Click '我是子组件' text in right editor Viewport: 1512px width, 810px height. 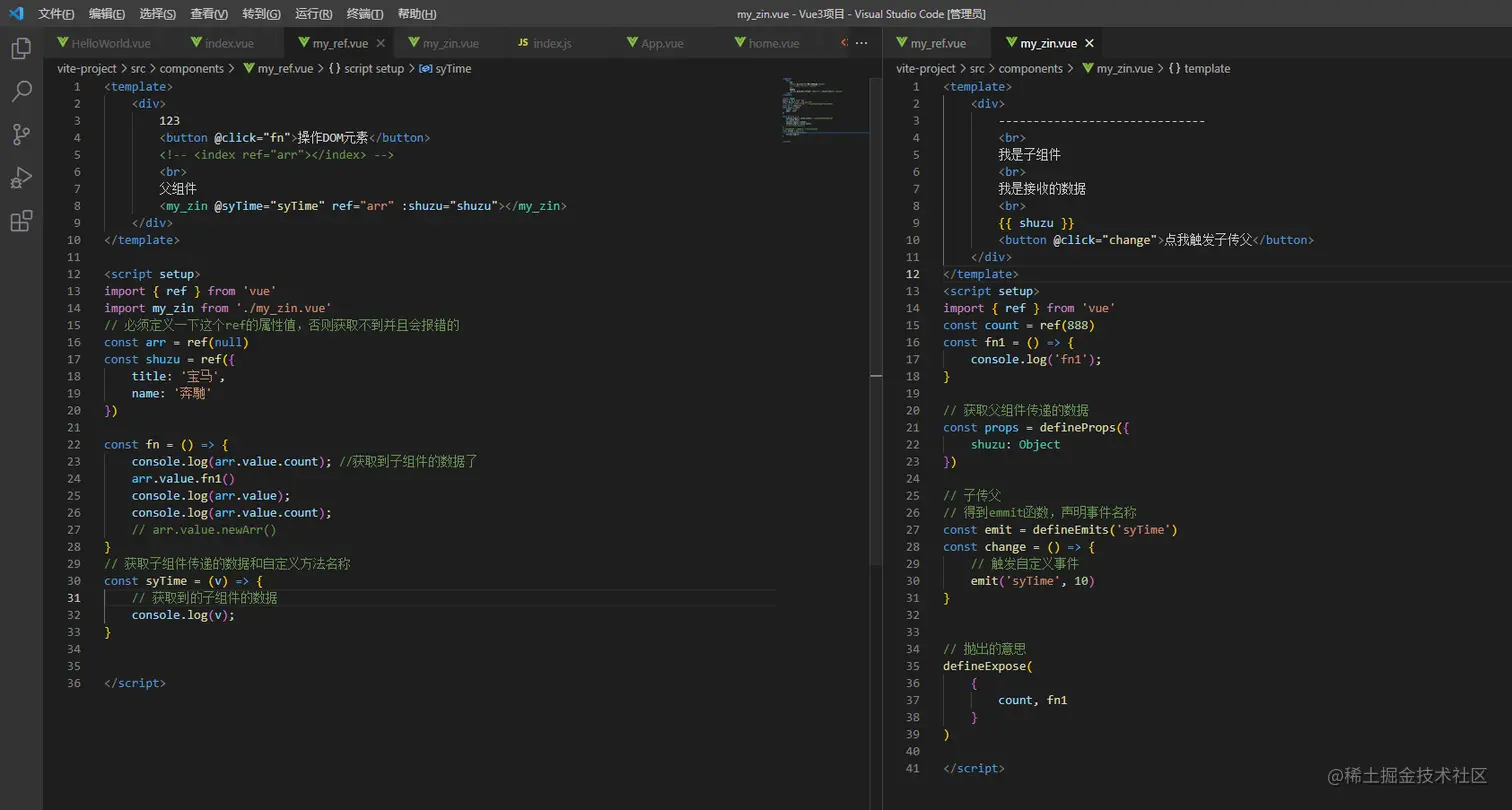[1029, 155]
